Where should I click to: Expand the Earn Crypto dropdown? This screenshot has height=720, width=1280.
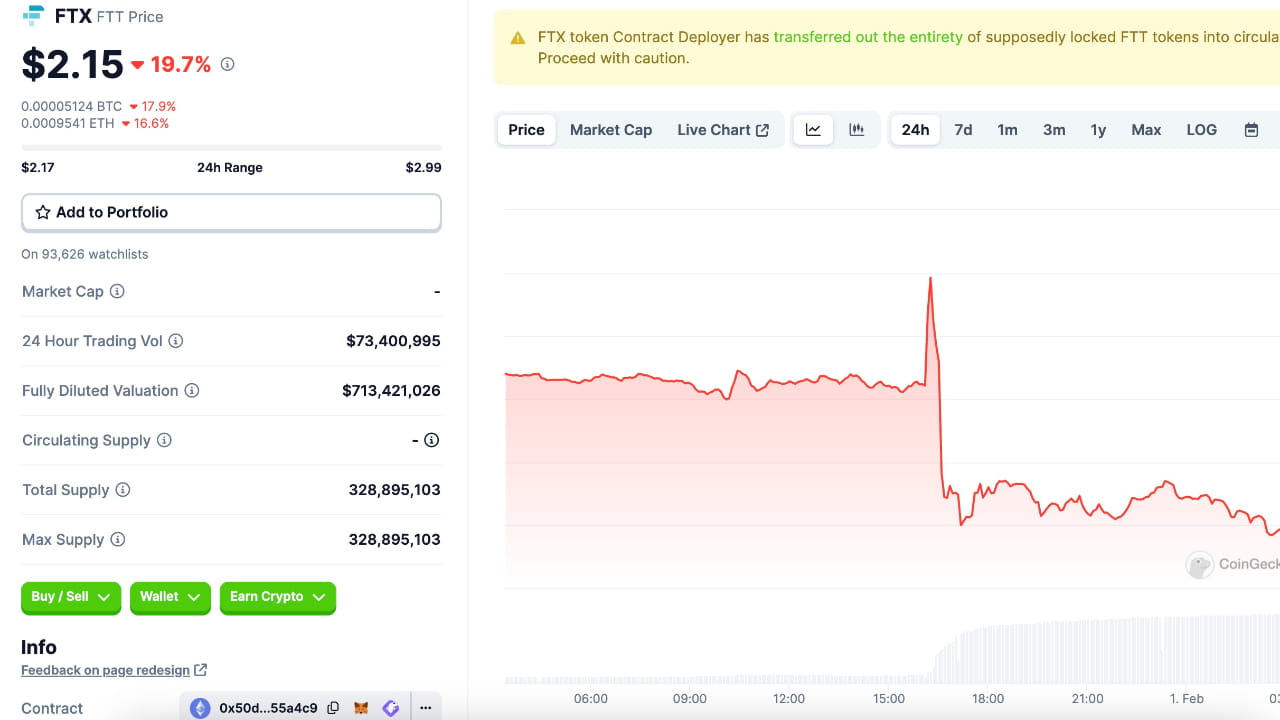[277, 598]
